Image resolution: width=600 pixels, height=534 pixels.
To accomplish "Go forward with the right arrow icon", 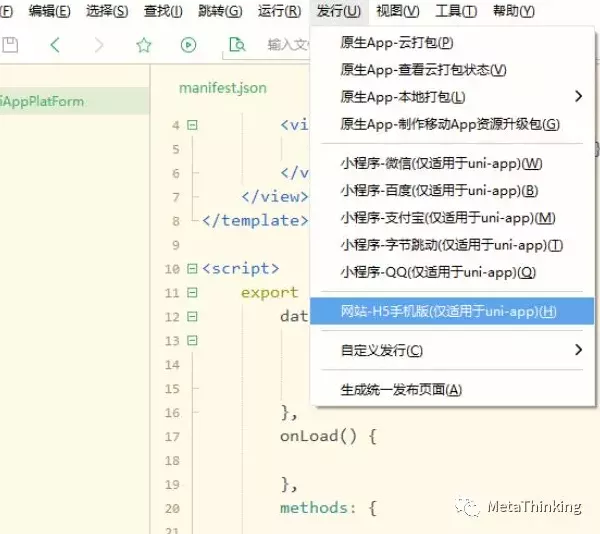I will [99, 45].
